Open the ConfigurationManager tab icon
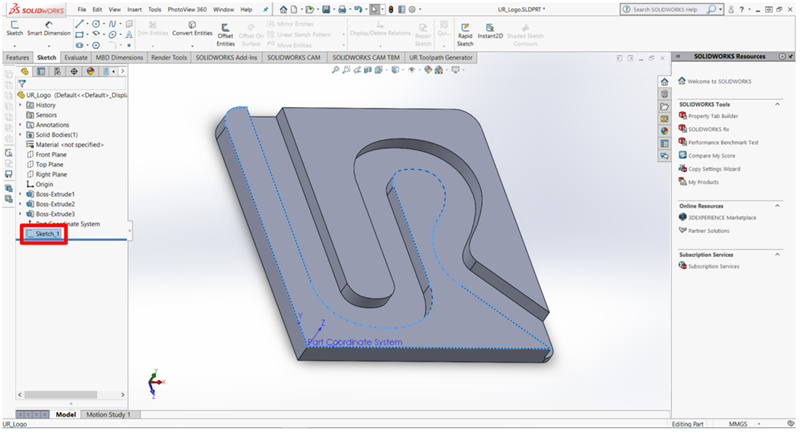 [x=57, y=71]
